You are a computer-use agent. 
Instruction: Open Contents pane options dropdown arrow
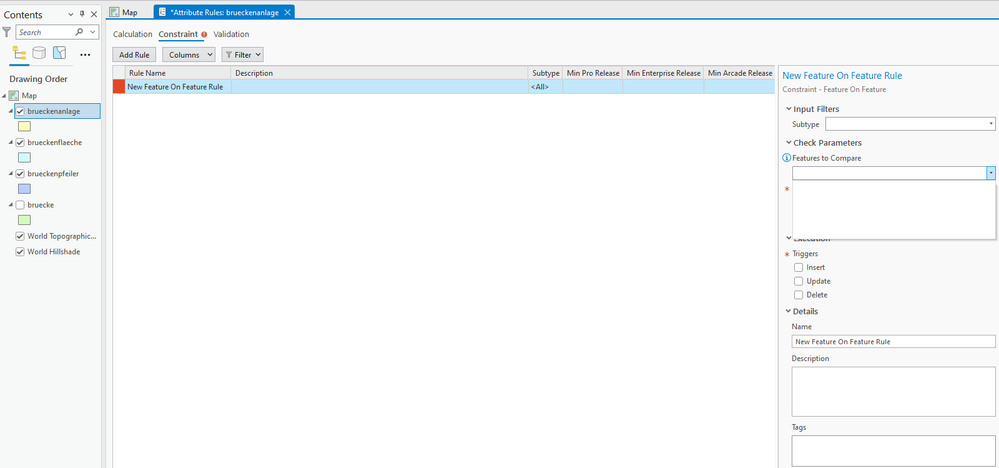(x=70, y=15)
